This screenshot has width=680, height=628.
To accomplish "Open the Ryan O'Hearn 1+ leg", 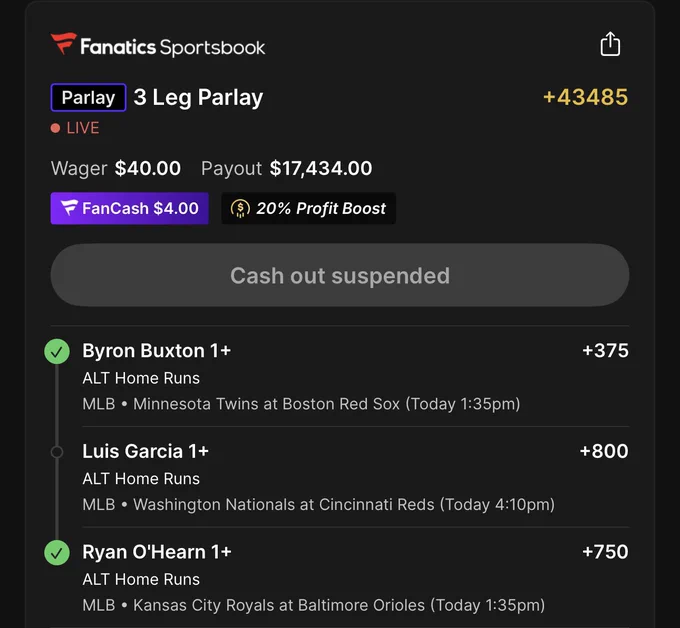I will coord(157,552).
